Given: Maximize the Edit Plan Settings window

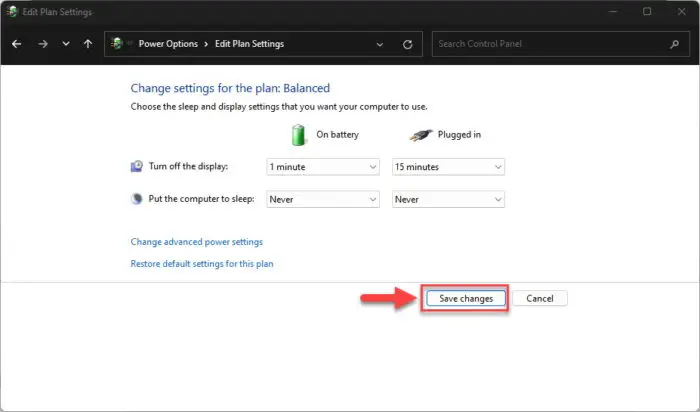Looking at the screenshot, I should [x=647, y=12].
